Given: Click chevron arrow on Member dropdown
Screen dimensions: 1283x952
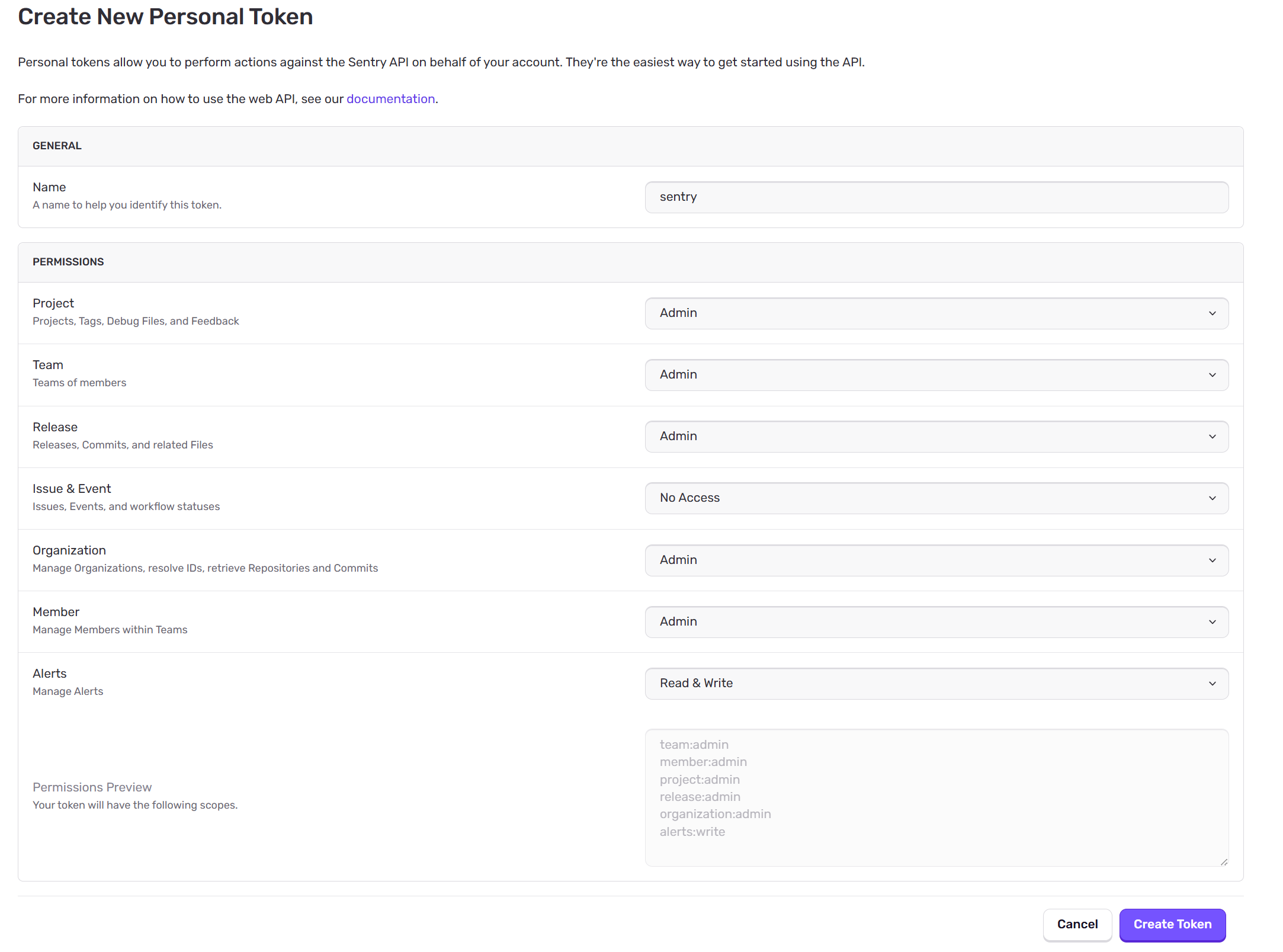Looking at the screenshot, I should [x=1212, y=622].
